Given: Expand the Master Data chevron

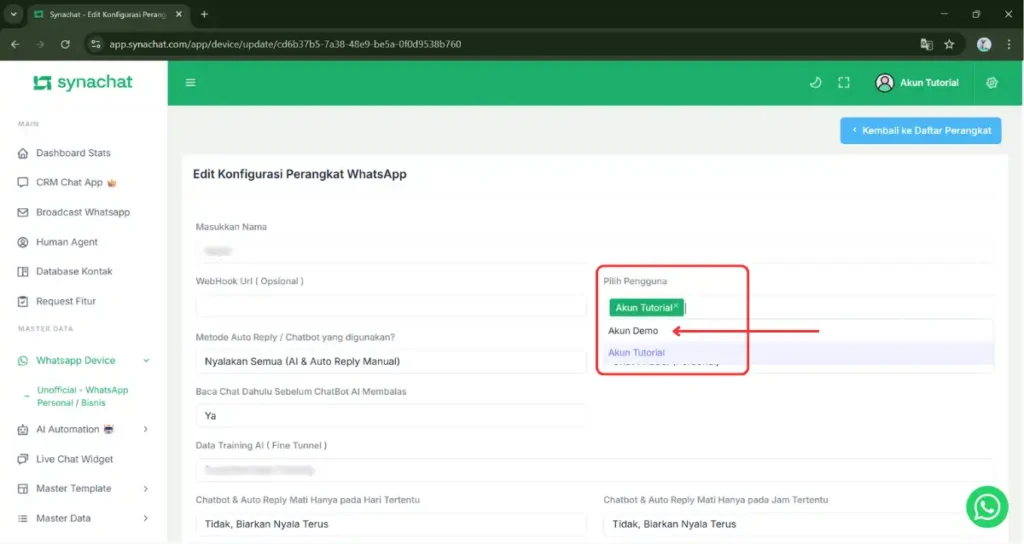Looking at the screenshot, I should [x=146, y=519].
